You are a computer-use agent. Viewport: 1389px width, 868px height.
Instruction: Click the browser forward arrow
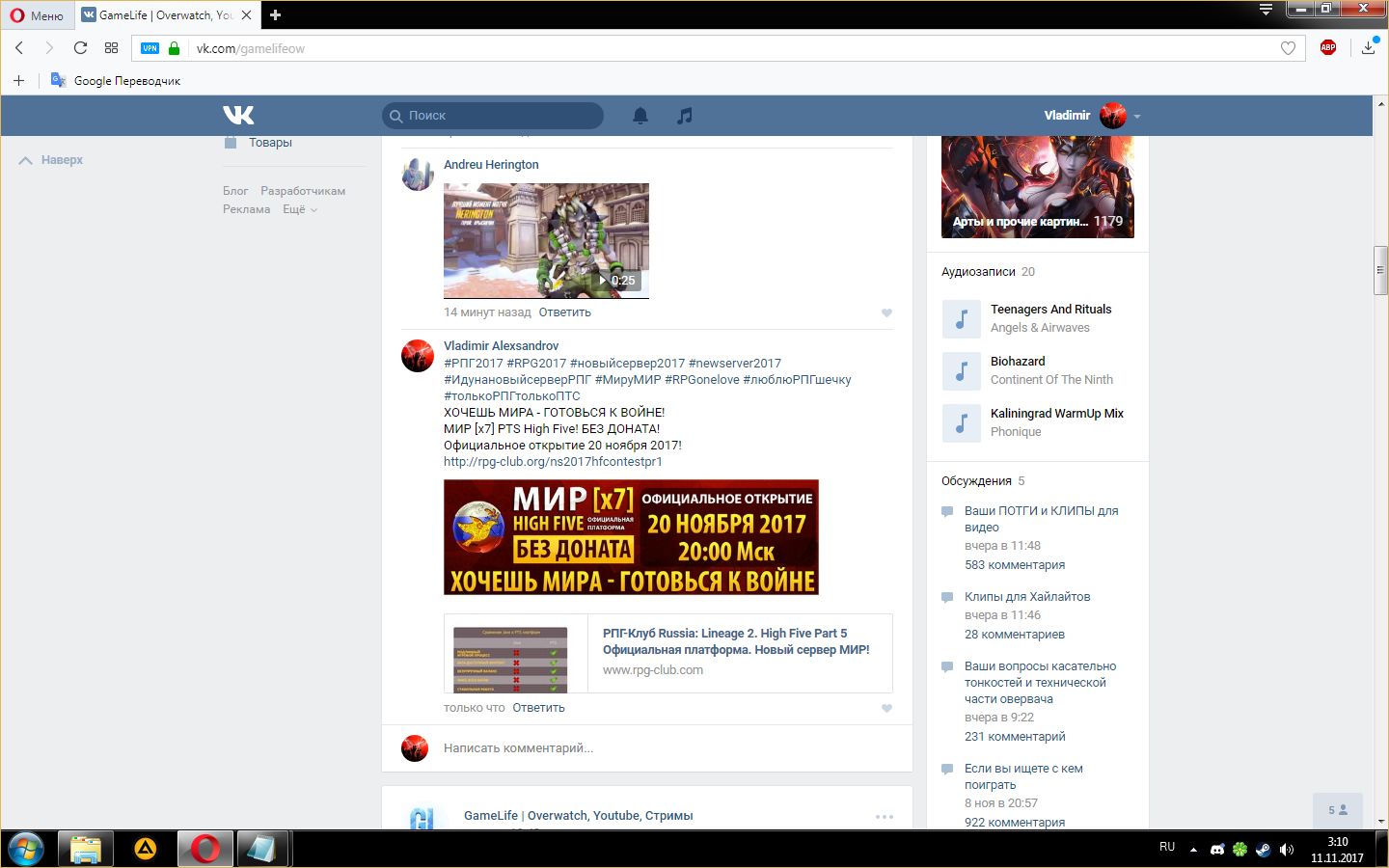(49, 48)
